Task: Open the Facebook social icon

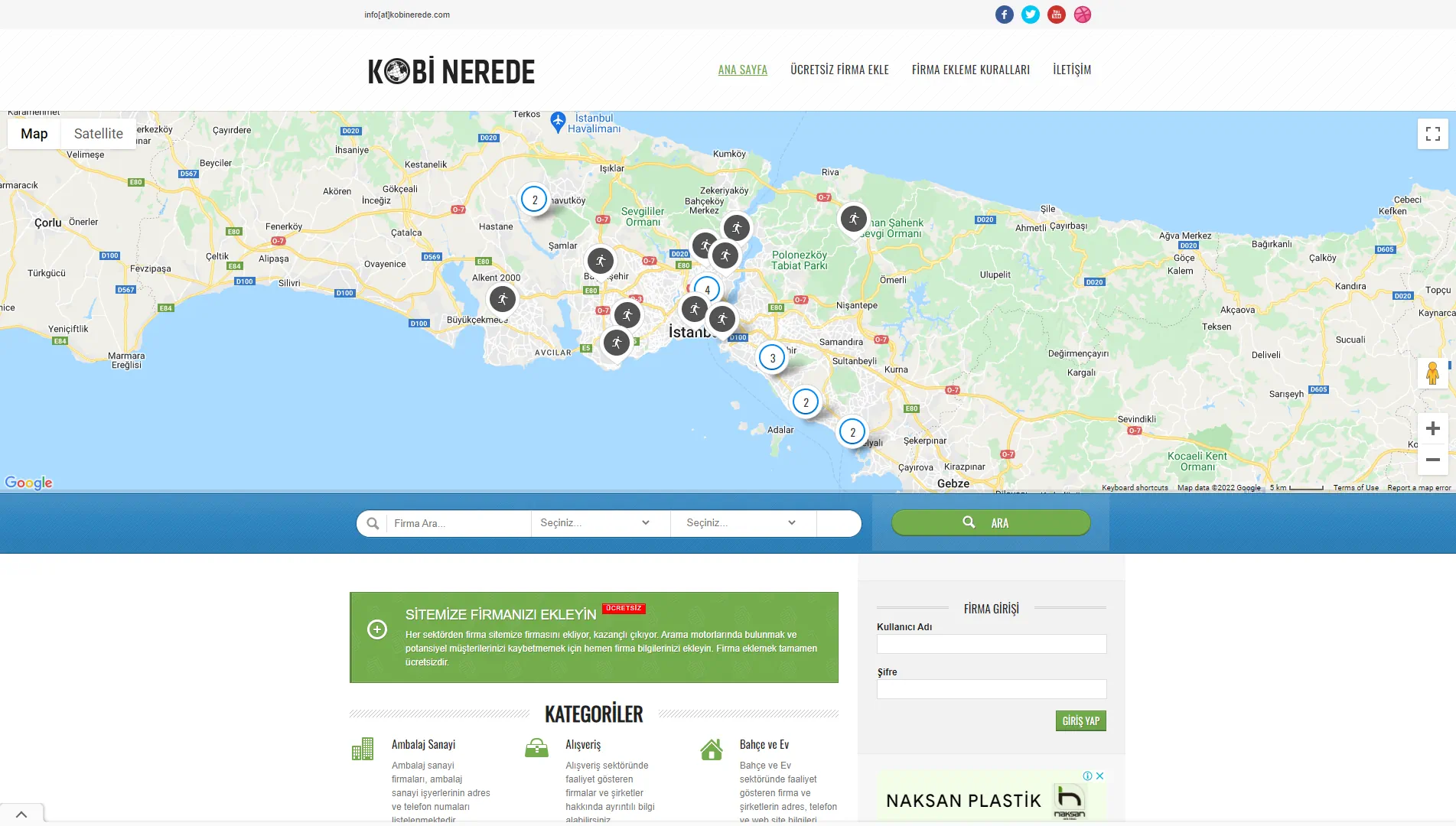Action: tap(1004, 15)
